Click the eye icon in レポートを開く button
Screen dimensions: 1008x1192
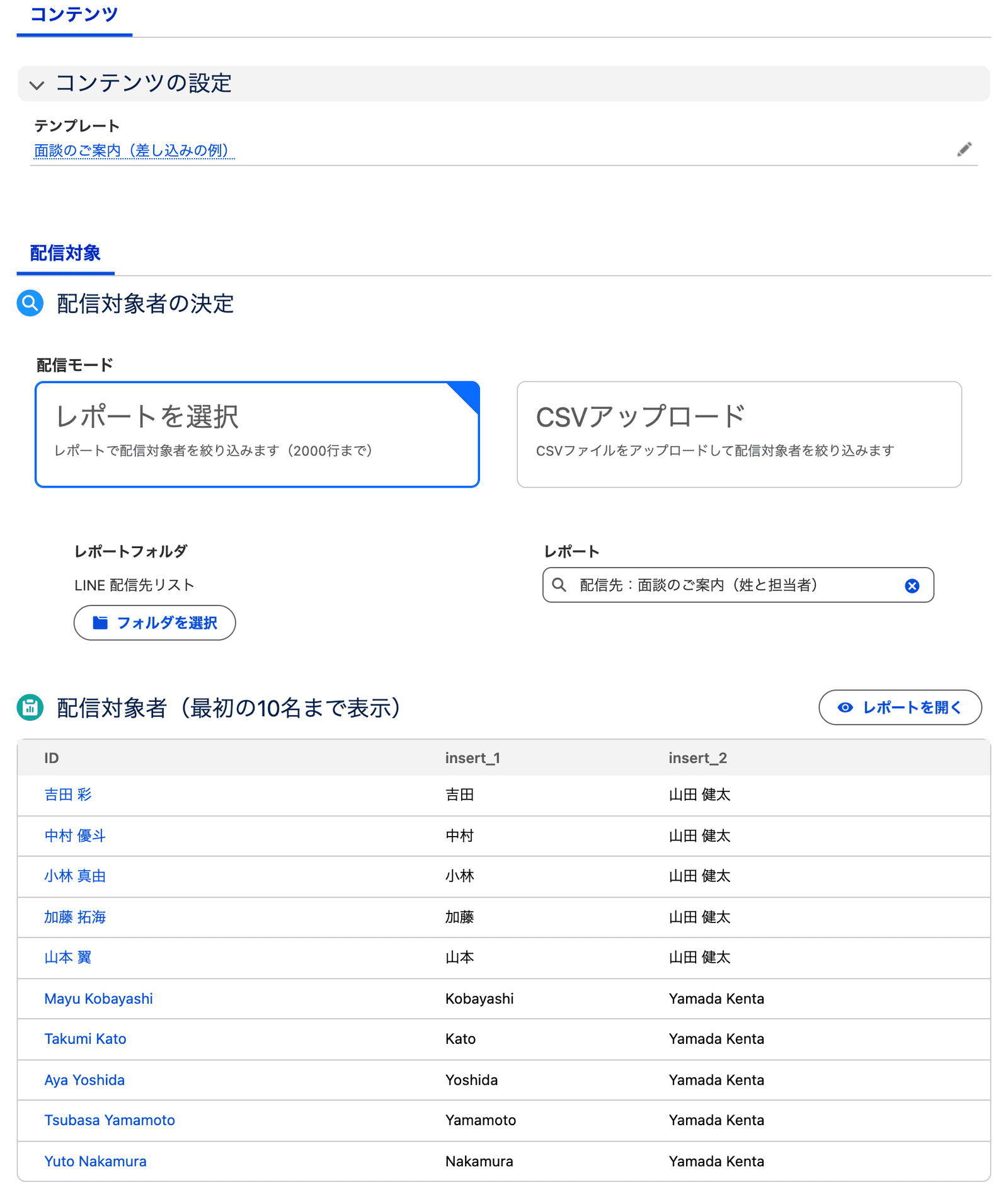pyautogui.click(x=845, y=708)
